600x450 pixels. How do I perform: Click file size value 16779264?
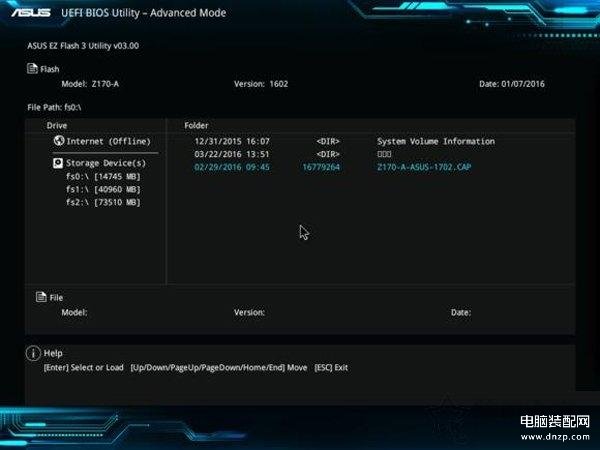(321, 167)
